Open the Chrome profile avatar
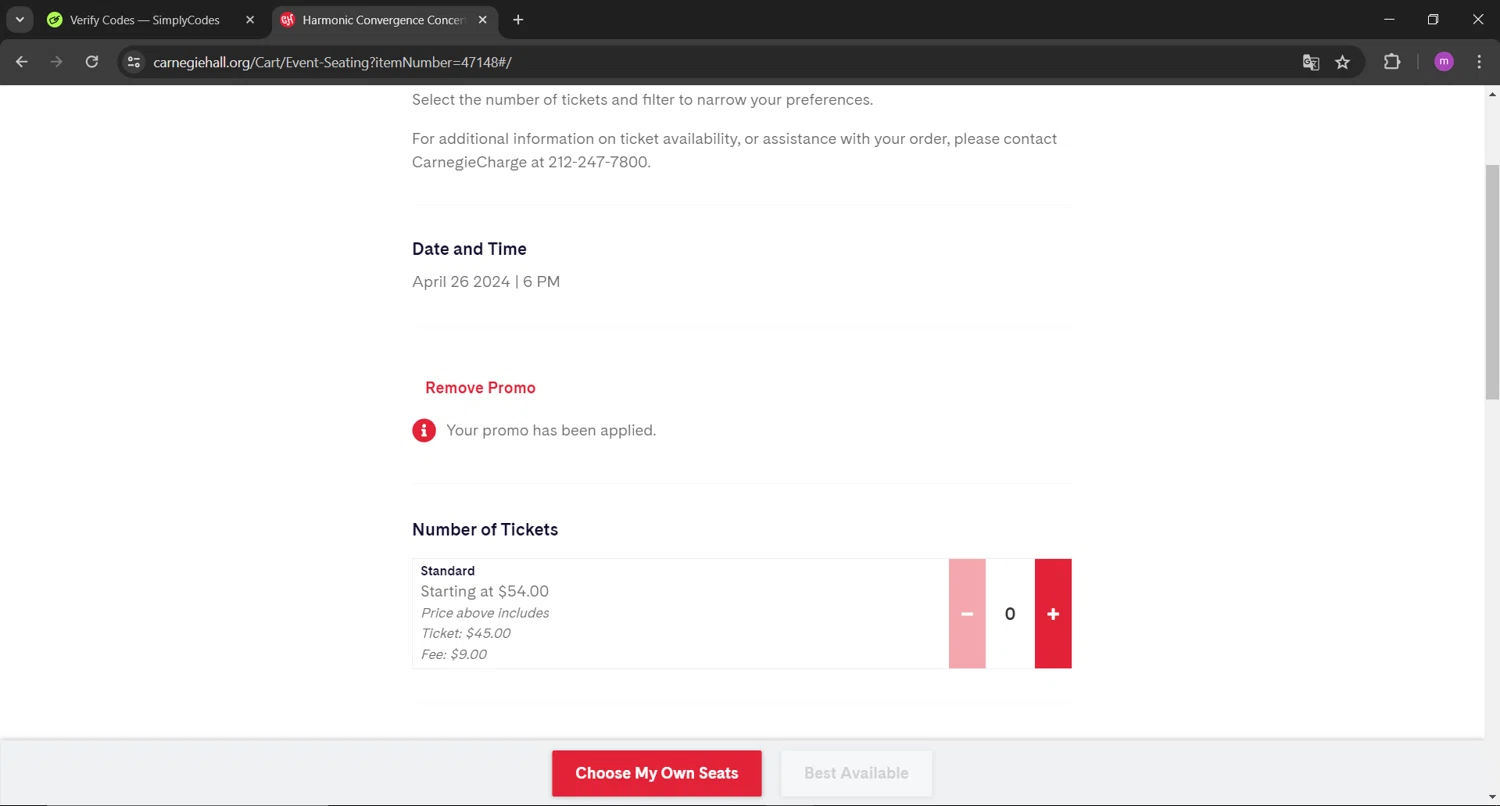Viewport: 1500px width, 806px height. point(1443,62)
